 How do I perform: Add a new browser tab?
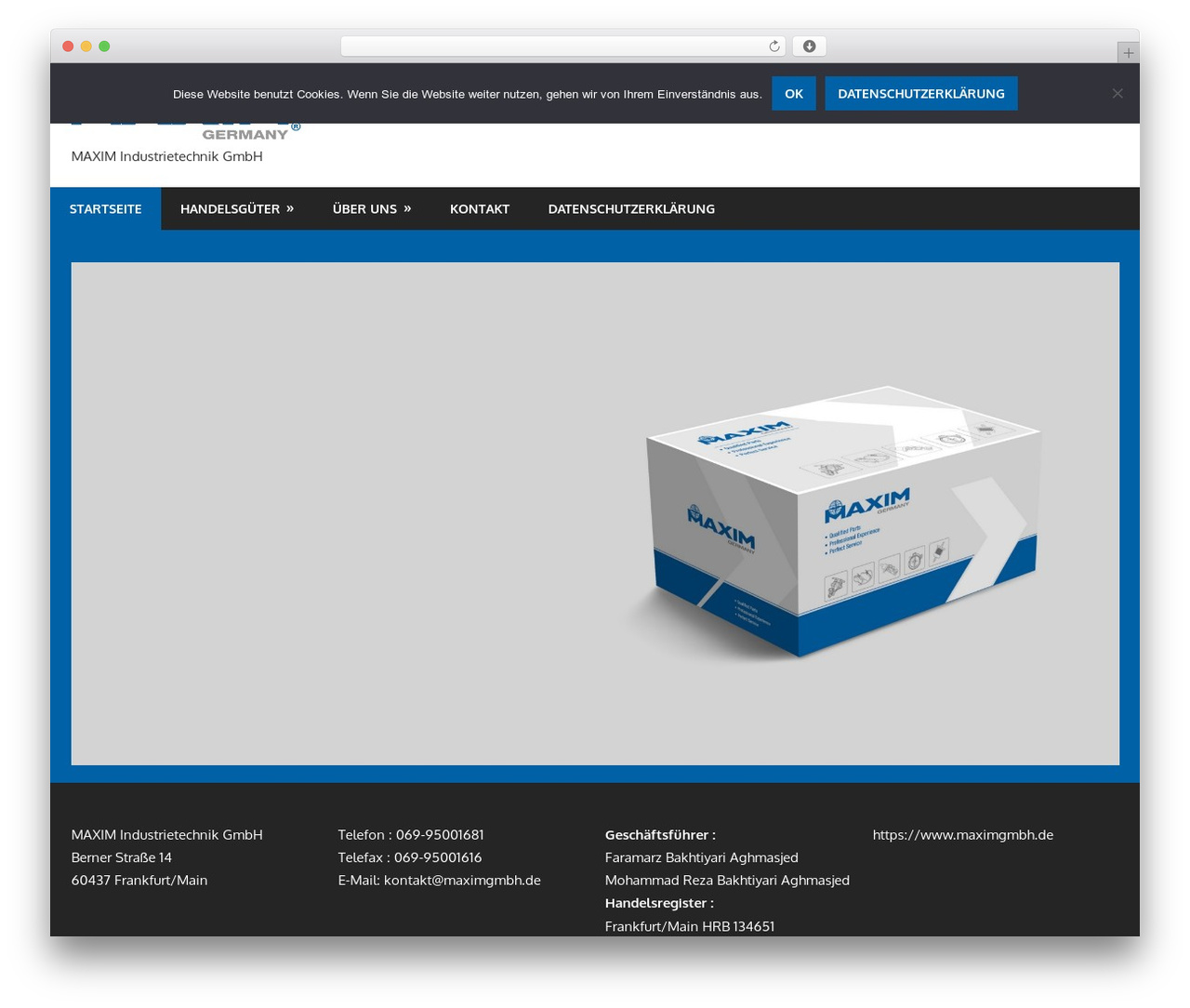click(1128, 53)
